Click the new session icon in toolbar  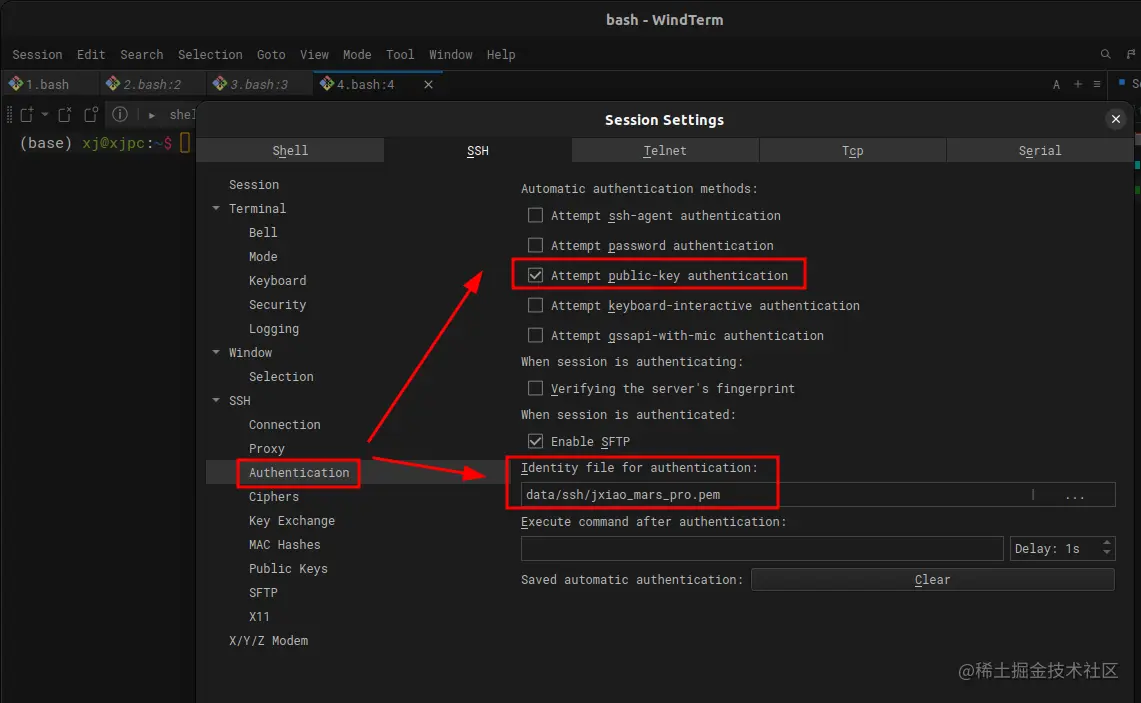(27, 115)
